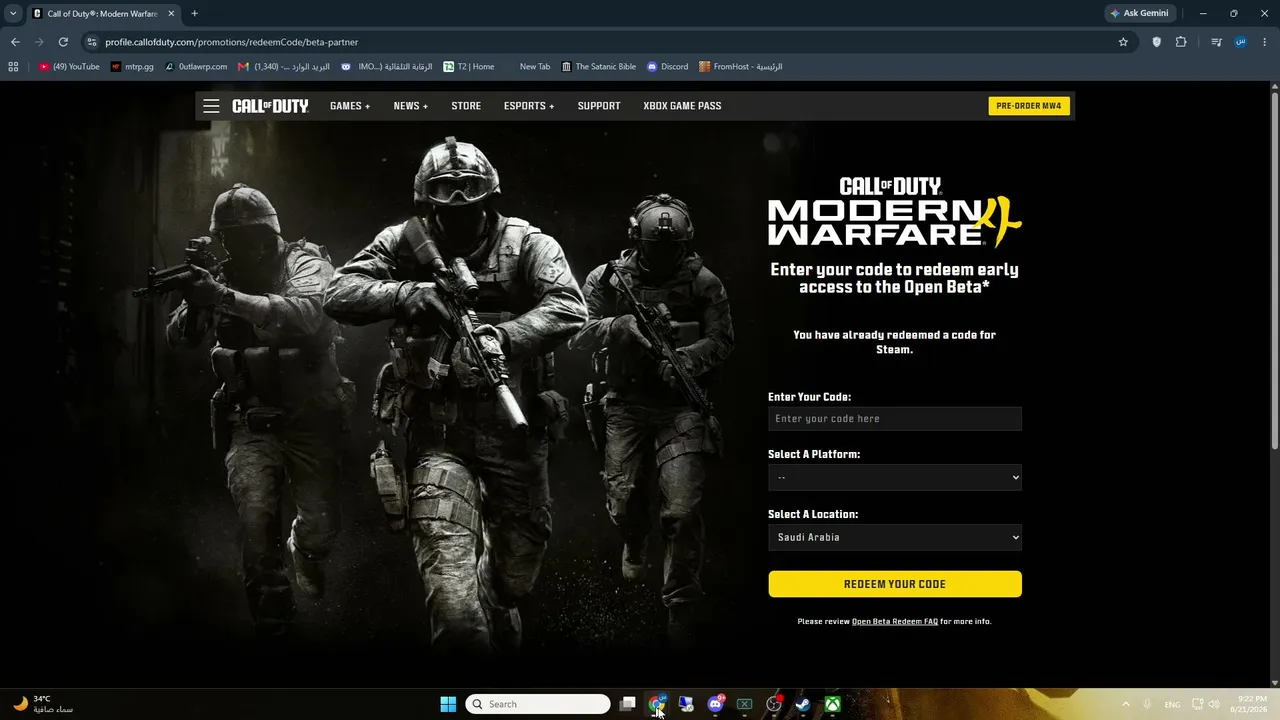Image resolution: width=1280 pixels, height=720 pixels.
Task: Expand the GAMES navigation menu
Action: pos(350,106)
